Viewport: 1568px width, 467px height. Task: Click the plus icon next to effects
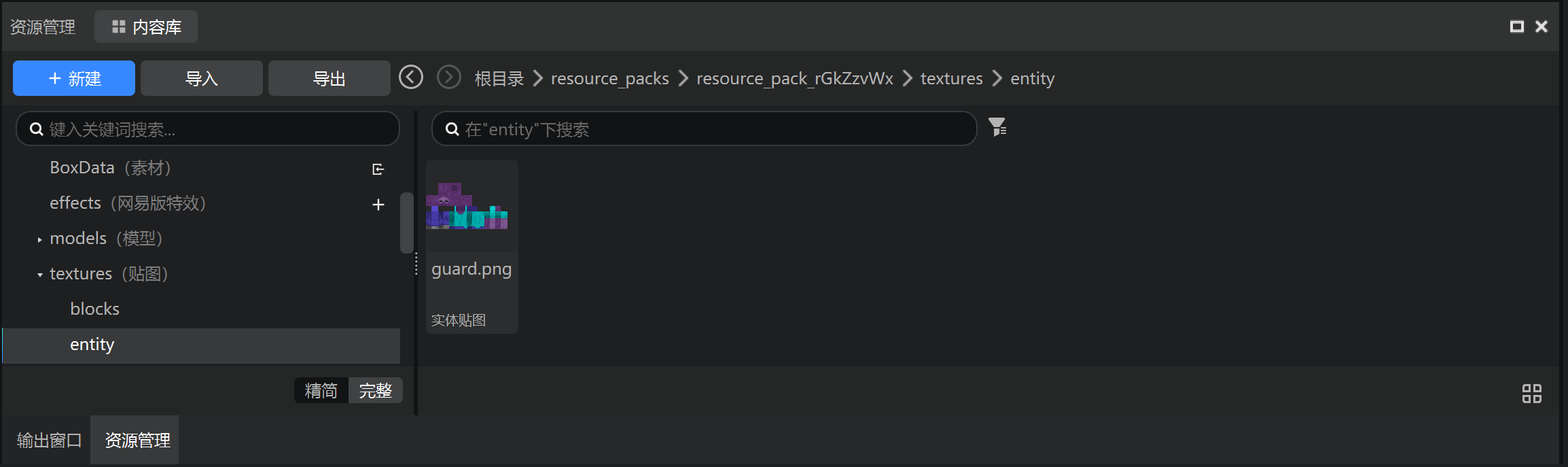point(378,204)
